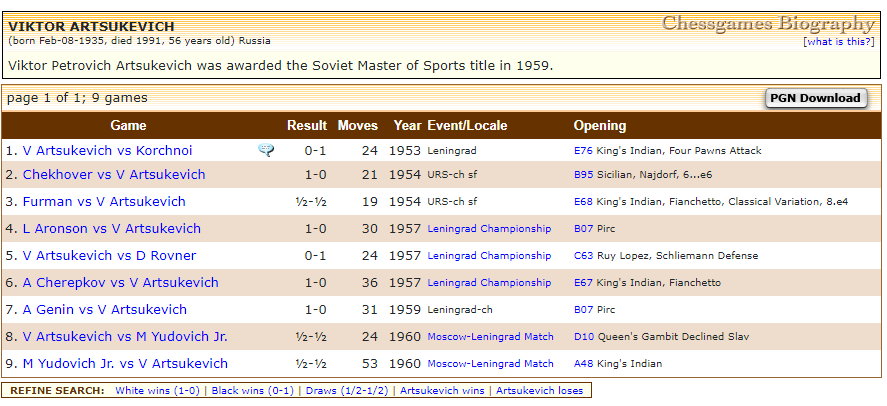Click the Chessgames Biography title
This screenshot has width=887, height=406.
tap(768, 24)
